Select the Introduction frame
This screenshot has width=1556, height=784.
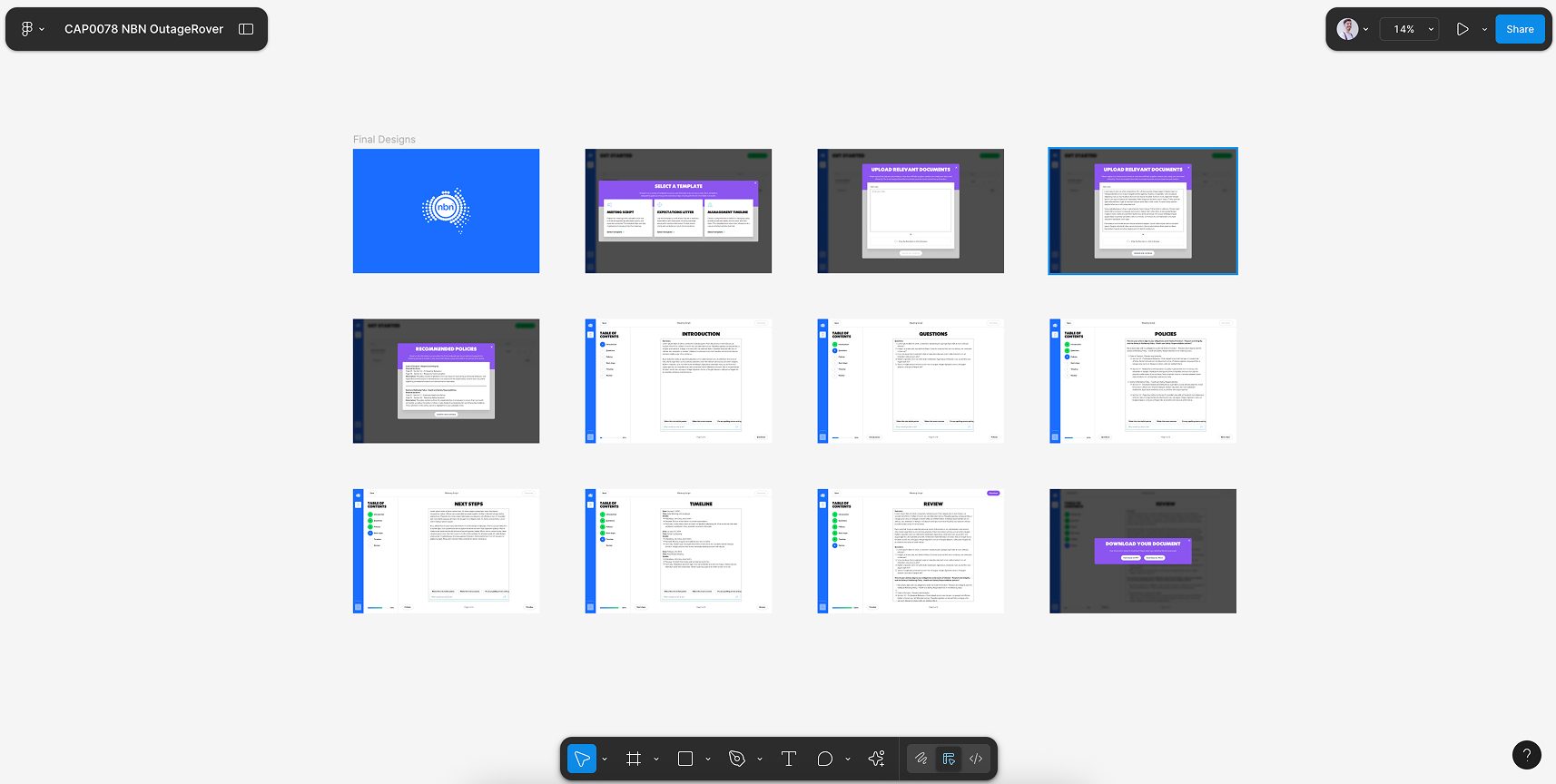(678, 381)
